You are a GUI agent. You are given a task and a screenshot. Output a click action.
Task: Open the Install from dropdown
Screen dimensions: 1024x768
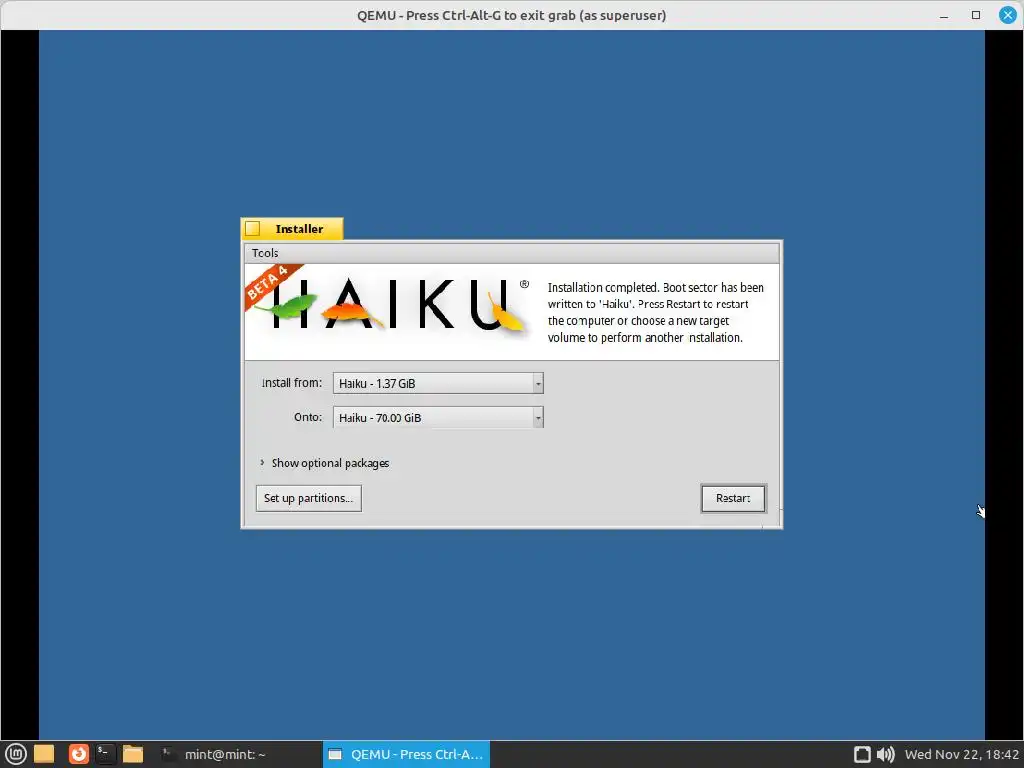tap(438, 383)
